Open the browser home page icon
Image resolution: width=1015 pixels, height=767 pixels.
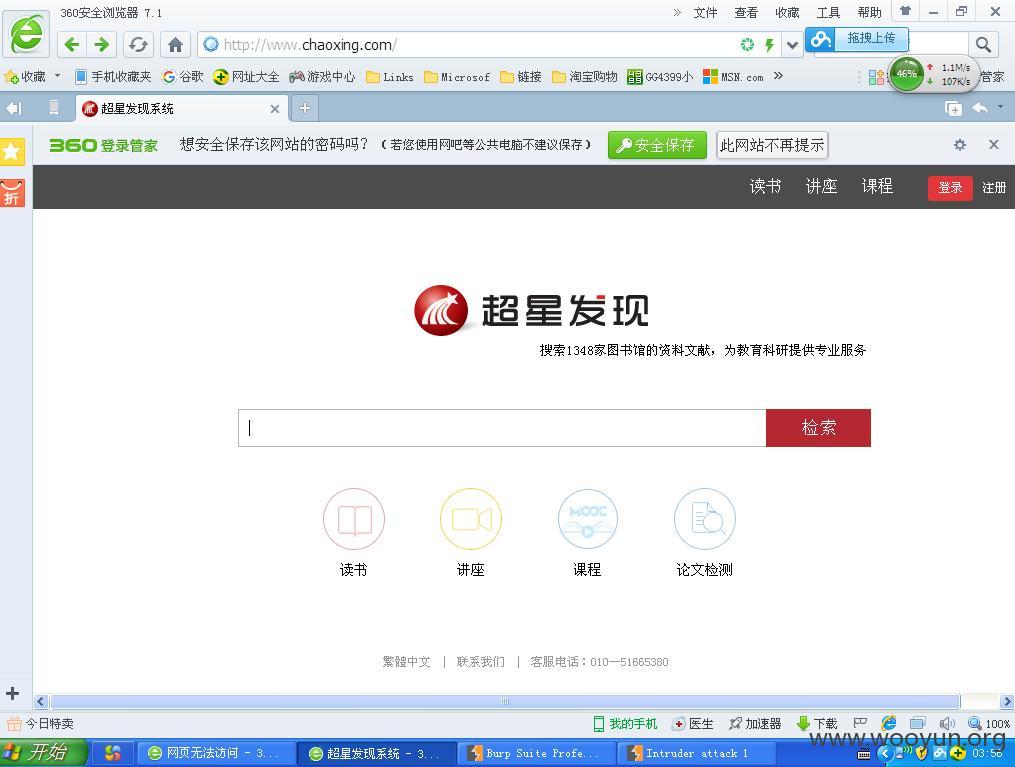[x=175, y=45]
